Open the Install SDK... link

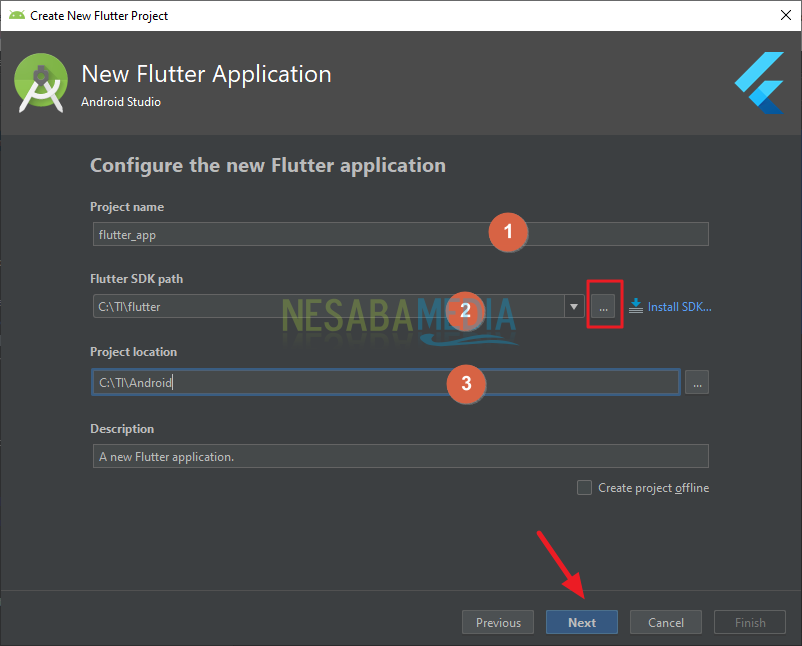coord(679,307)
